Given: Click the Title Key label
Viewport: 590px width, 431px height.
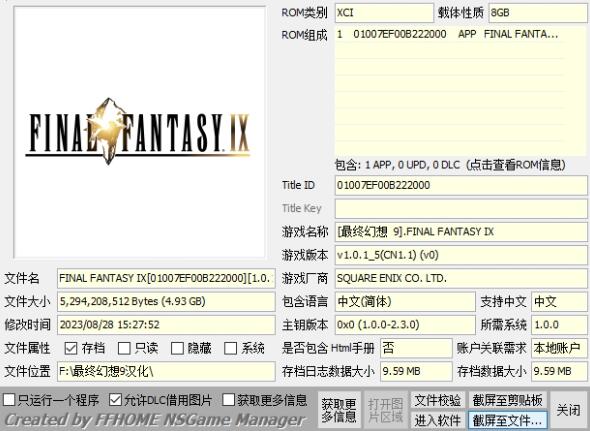Looking at the screenshot, I should click(x=301, y=208).
